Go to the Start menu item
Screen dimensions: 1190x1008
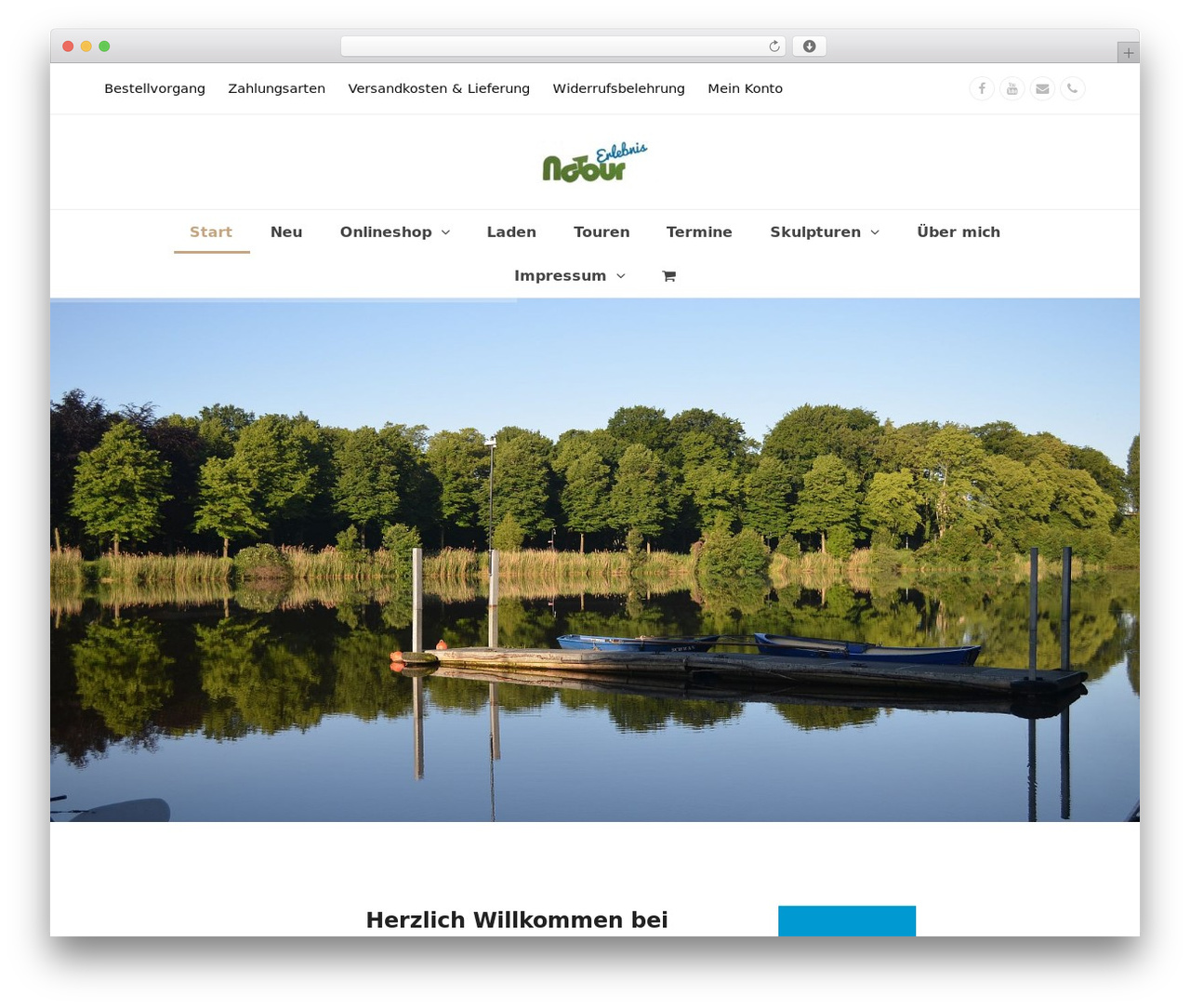click(211, 232)
